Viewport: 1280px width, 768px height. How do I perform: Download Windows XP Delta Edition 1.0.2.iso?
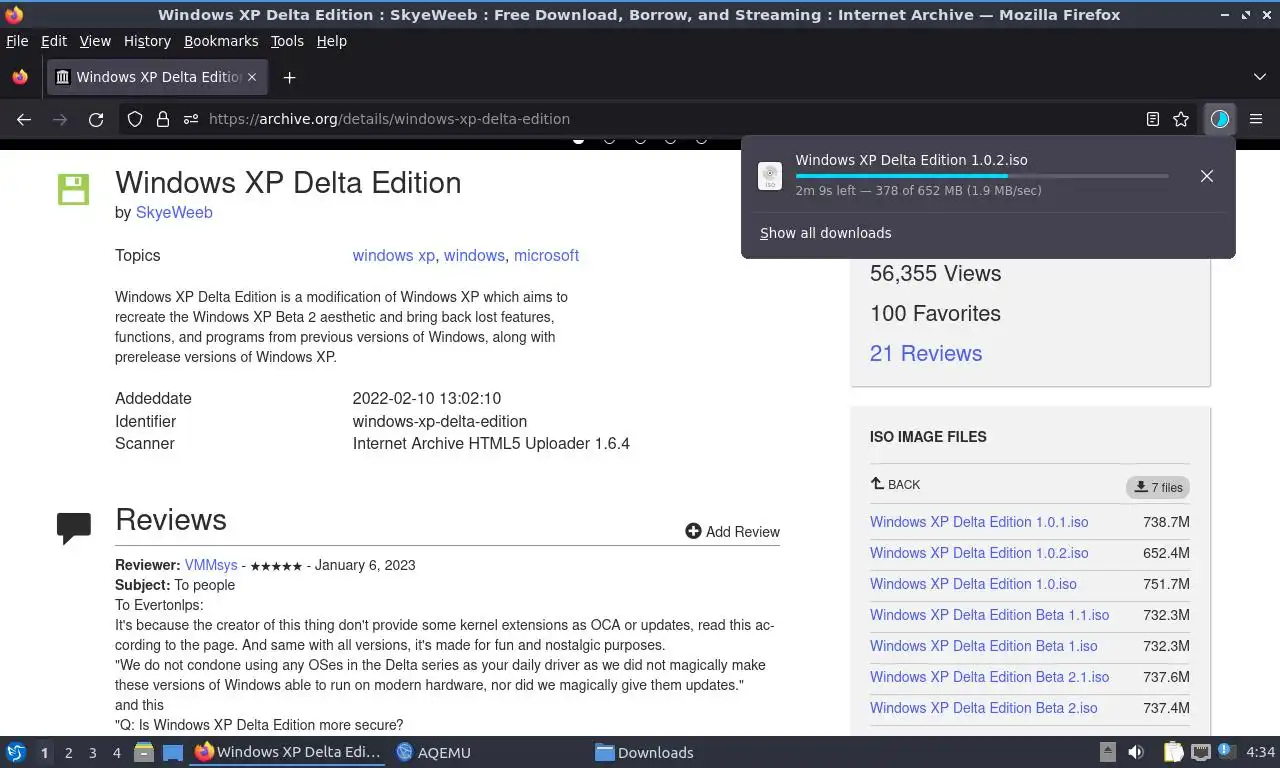pyautogui.click(x=979, y=553)
